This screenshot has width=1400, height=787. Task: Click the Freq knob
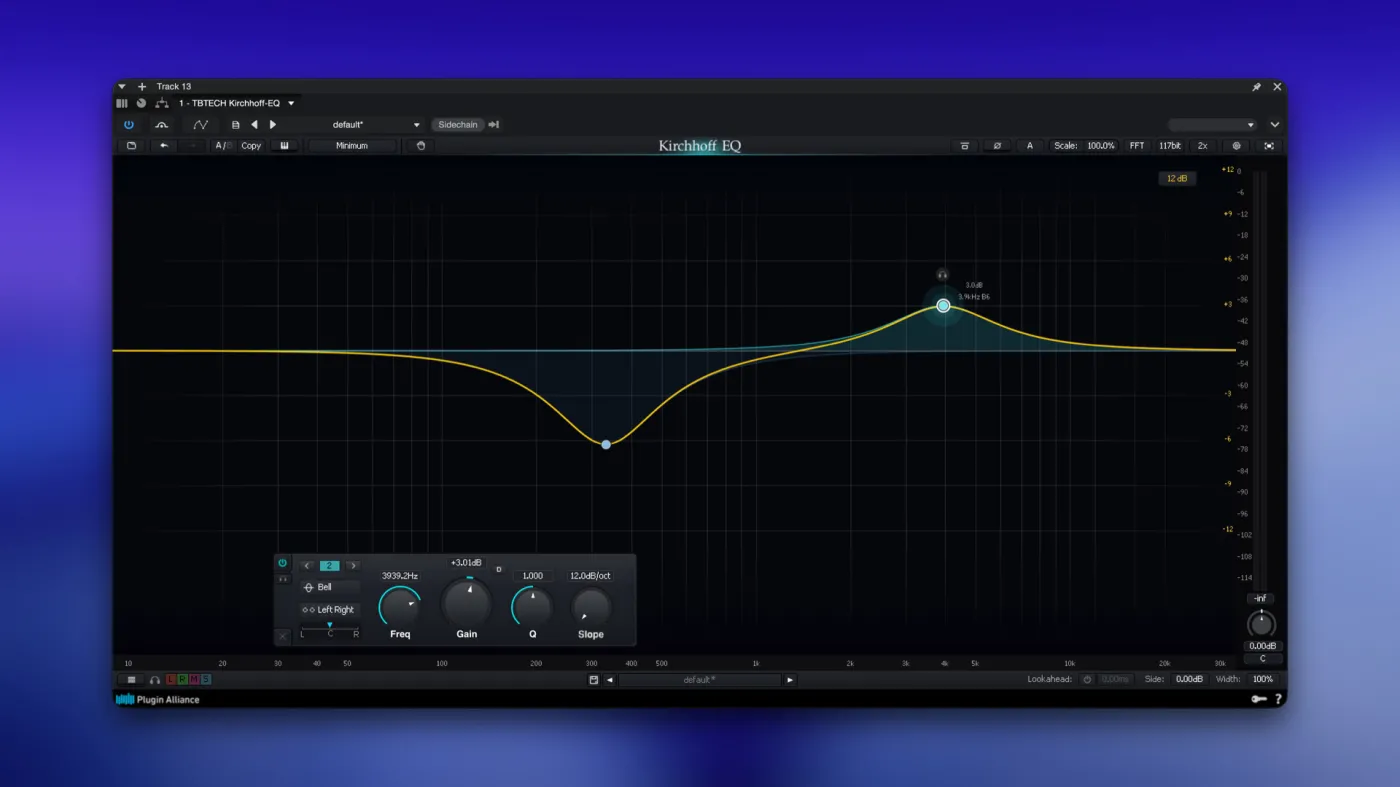399,606
